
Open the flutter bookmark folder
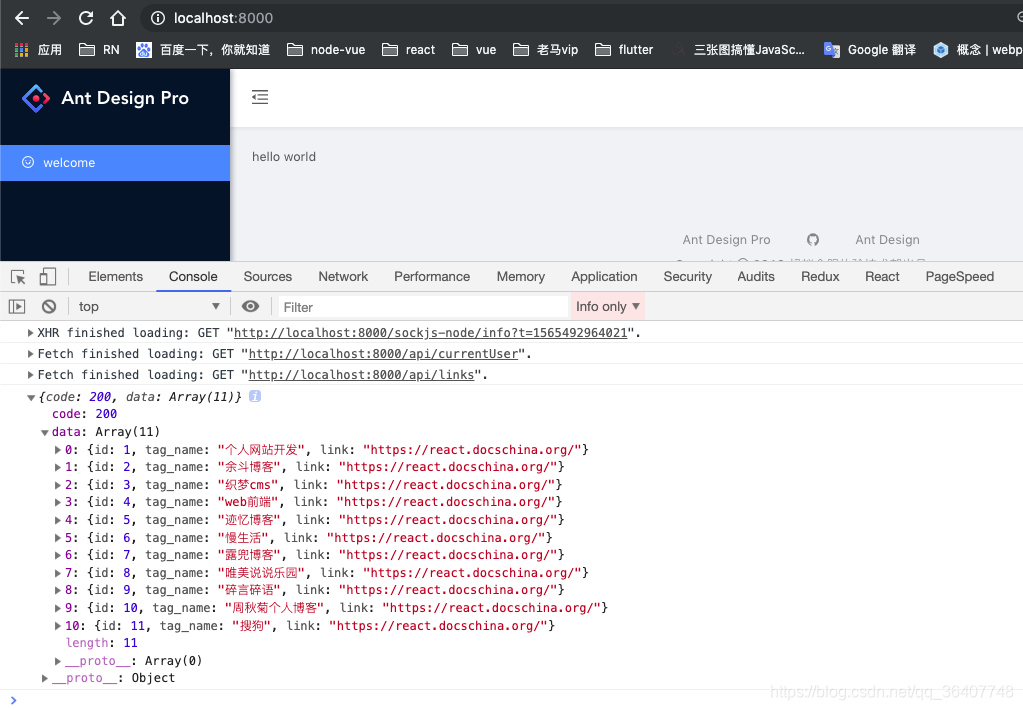point(624,50)
